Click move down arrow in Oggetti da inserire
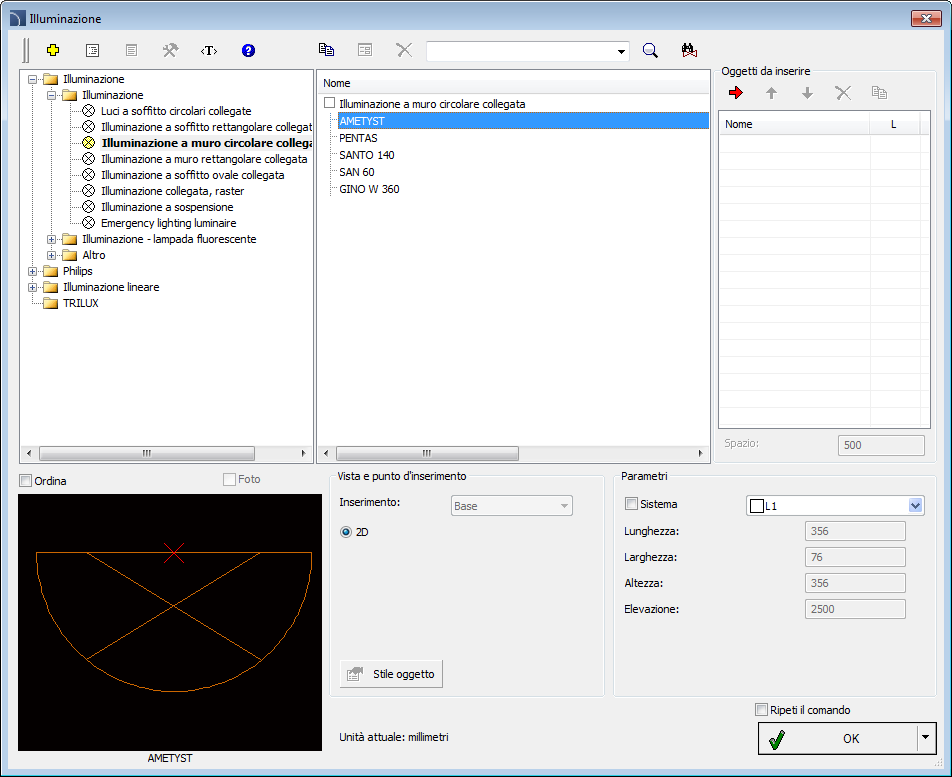Viewport: 952px width, 777px height. [x=808, y=93]
